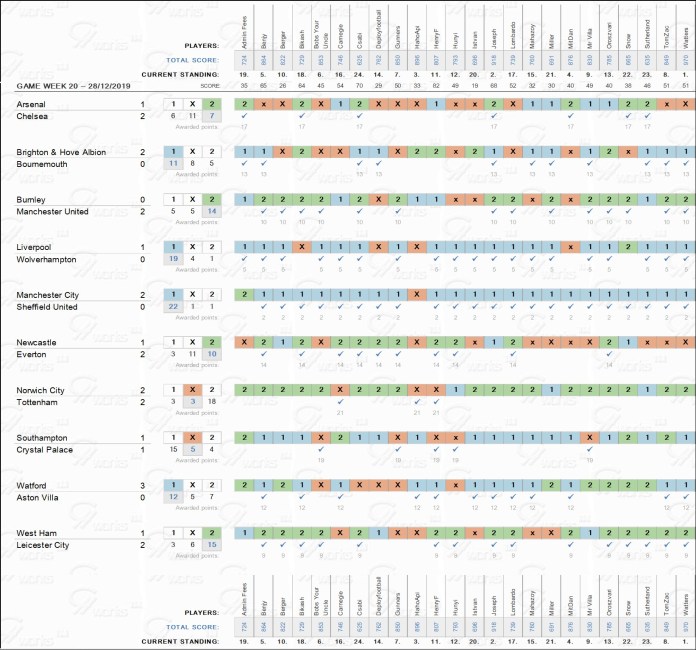Select the green 2 result box for West Ham–Leicester
The image size is (696, 650).
coord(211,533)
